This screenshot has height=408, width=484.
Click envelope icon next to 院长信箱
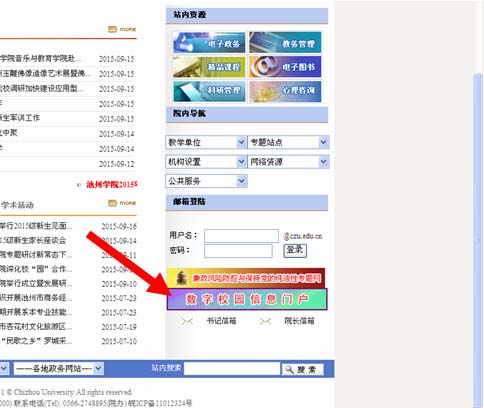point(266,321)
